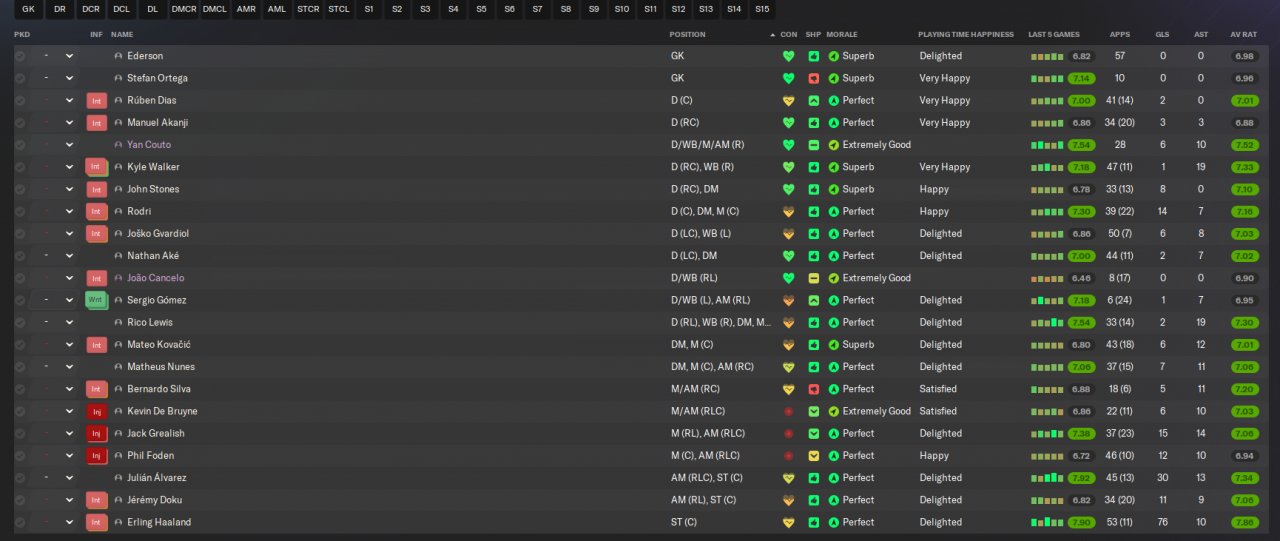The width and height of the screenshot is (1280, 541).
Task: Click the Inj icon beside Phil Foden
Action: click(96, 455)
